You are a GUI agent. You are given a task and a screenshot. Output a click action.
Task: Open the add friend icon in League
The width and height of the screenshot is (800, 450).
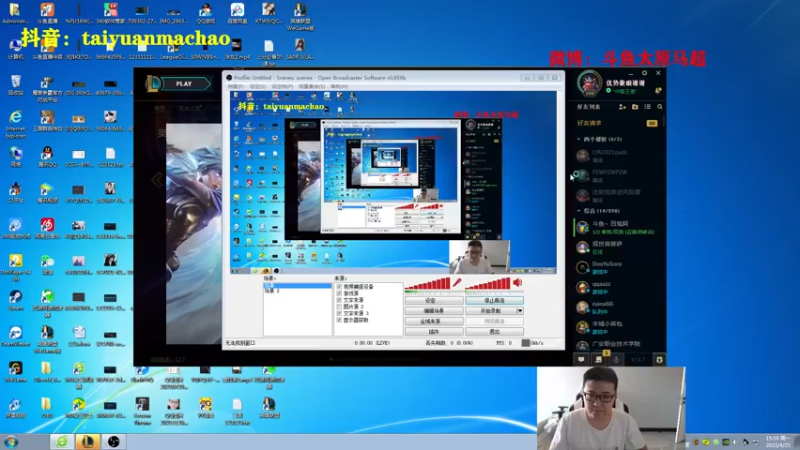click(622, 107)
